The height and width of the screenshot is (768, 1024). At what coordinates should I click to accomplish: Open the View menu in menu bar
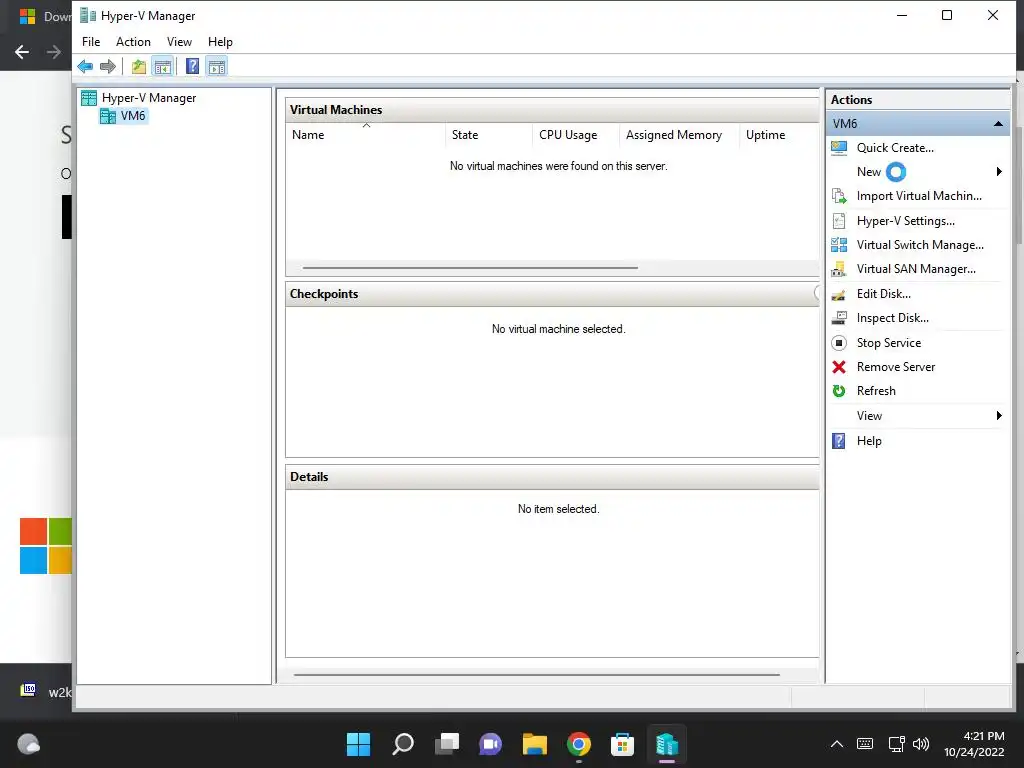(179, 42)
